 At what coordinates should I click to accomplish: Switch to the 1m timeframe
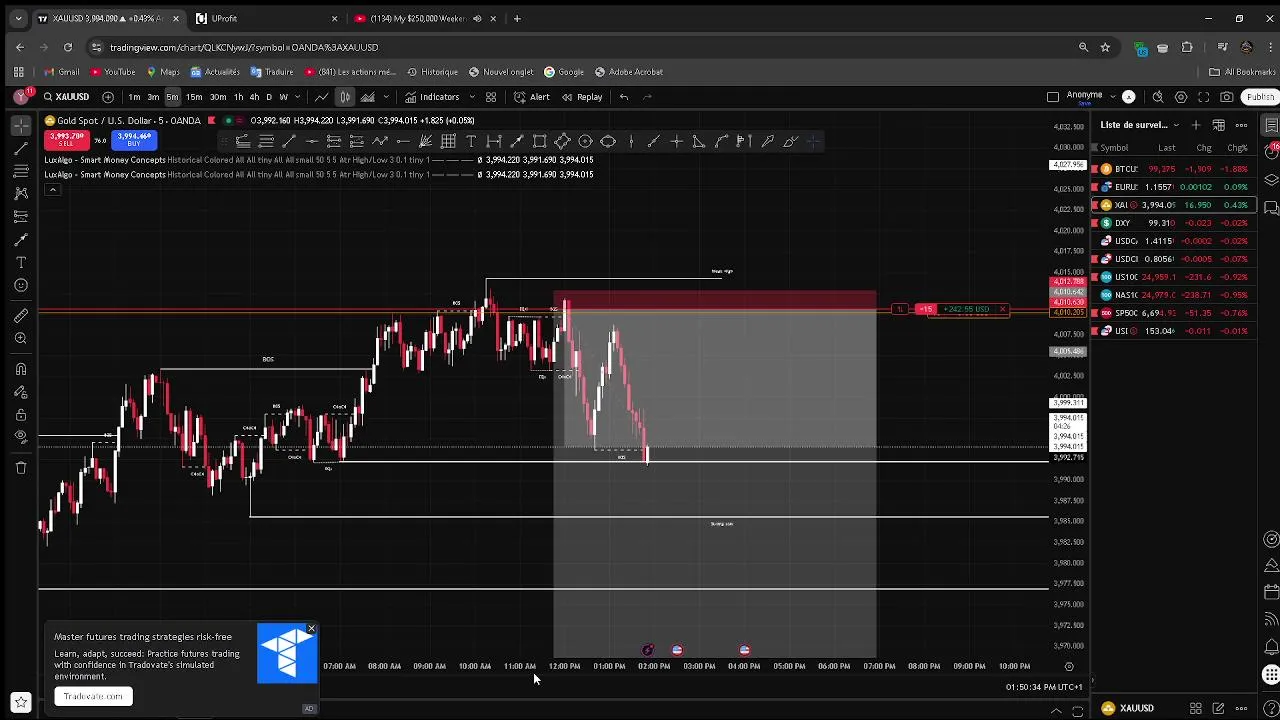click(x=134, y=97)
